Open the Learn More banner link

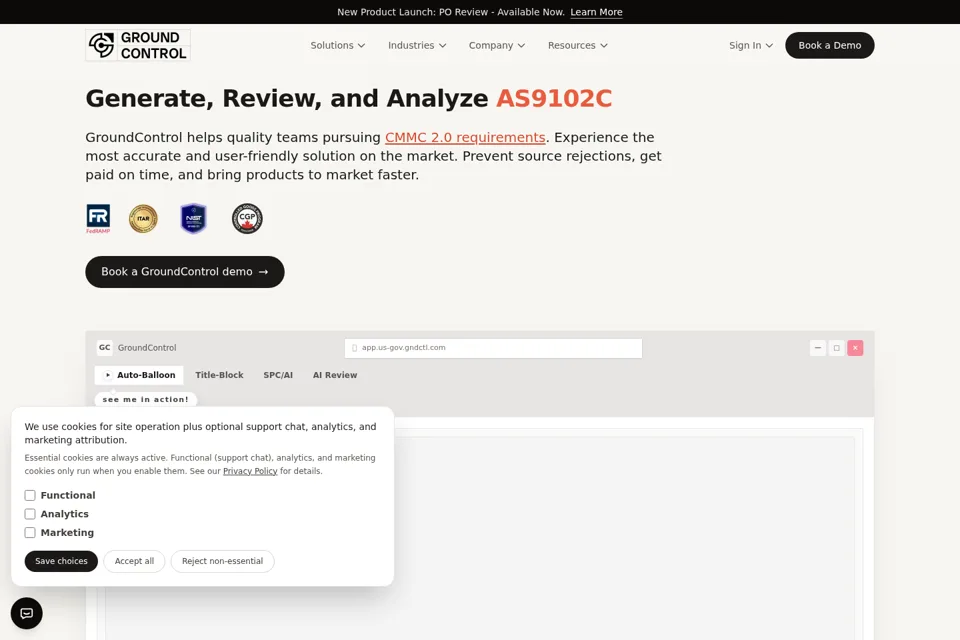click(596, 12)
